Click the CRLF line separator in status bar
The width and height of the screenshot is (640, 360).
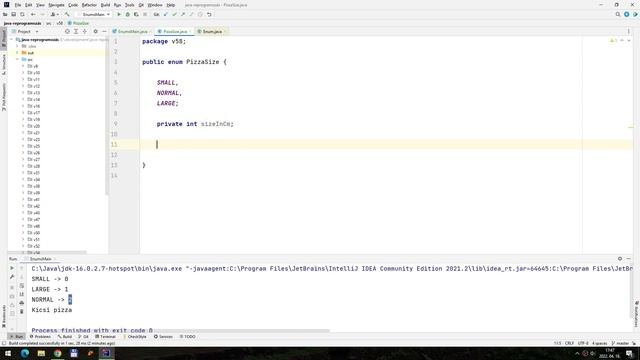[569, 344]
